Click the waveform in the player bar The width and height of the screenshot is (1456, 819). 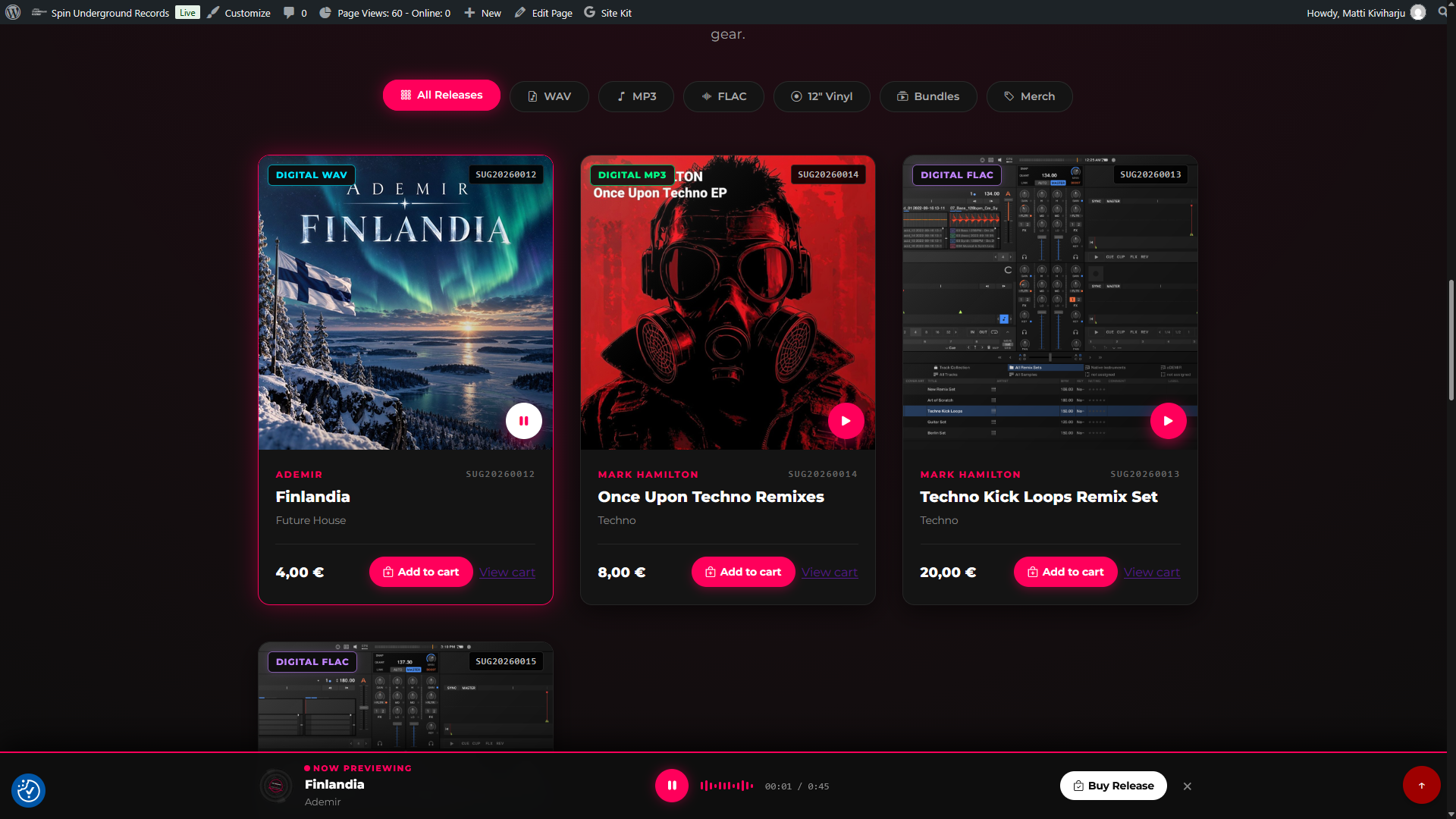(726, 786)
